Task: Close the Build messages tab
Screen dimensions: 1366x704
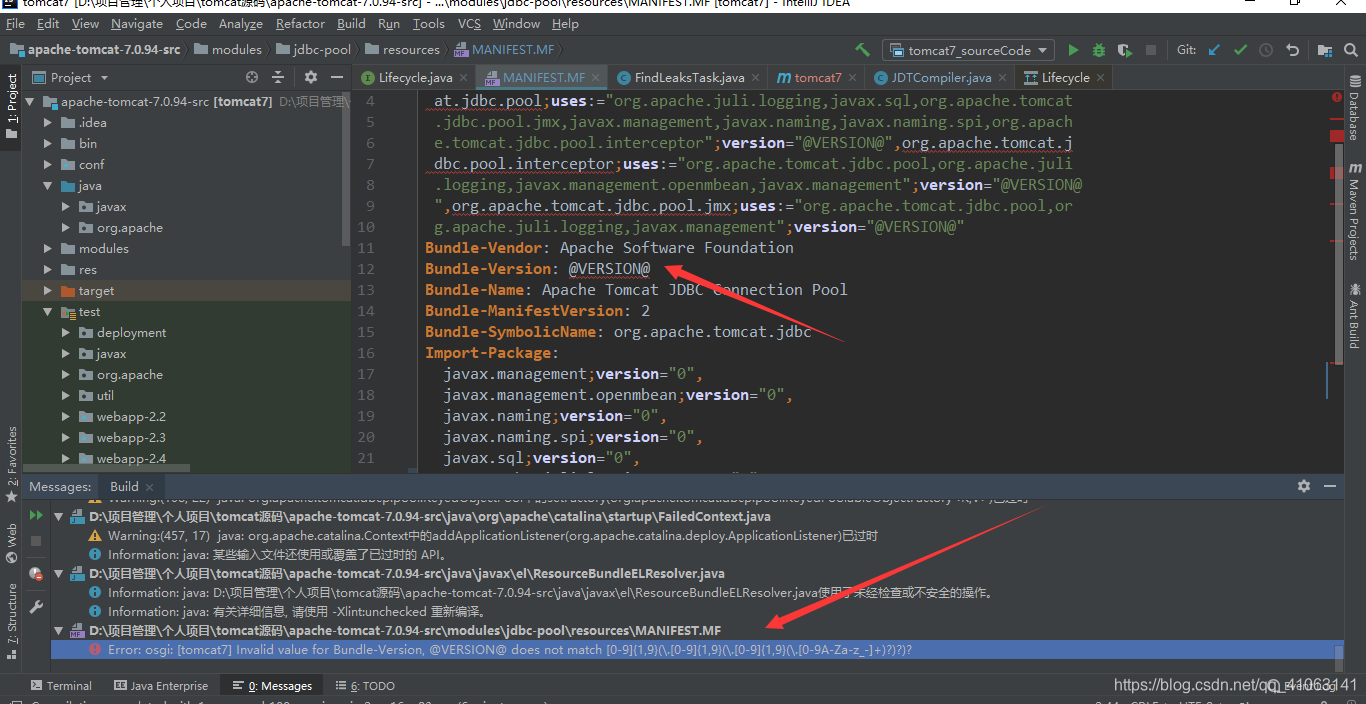Action: 152,486
